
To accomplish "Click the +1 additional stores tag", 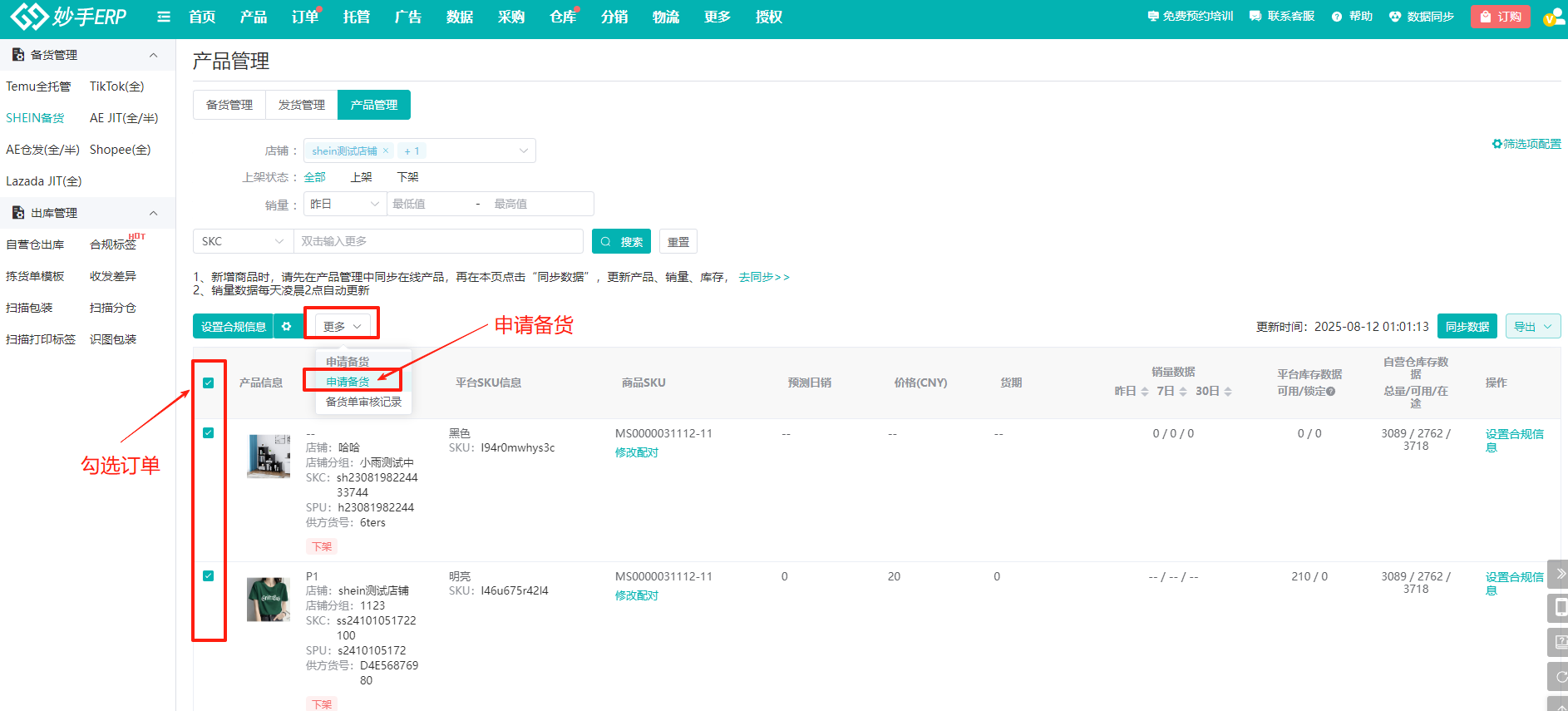I will [412, 151].
